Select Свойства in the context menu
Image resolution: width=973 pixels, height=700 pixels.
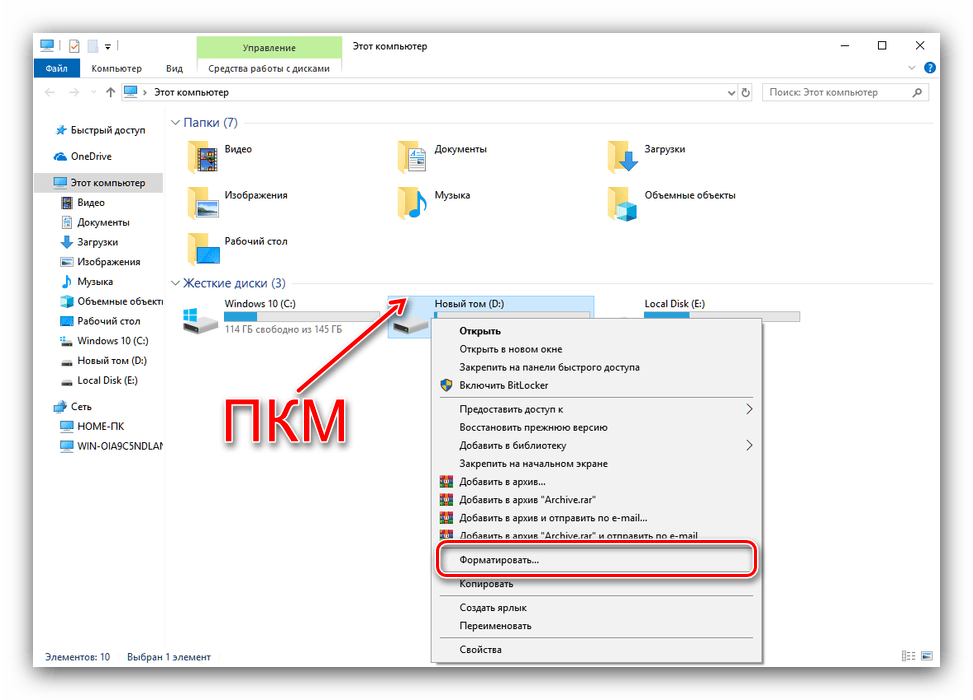coord(480,650)
